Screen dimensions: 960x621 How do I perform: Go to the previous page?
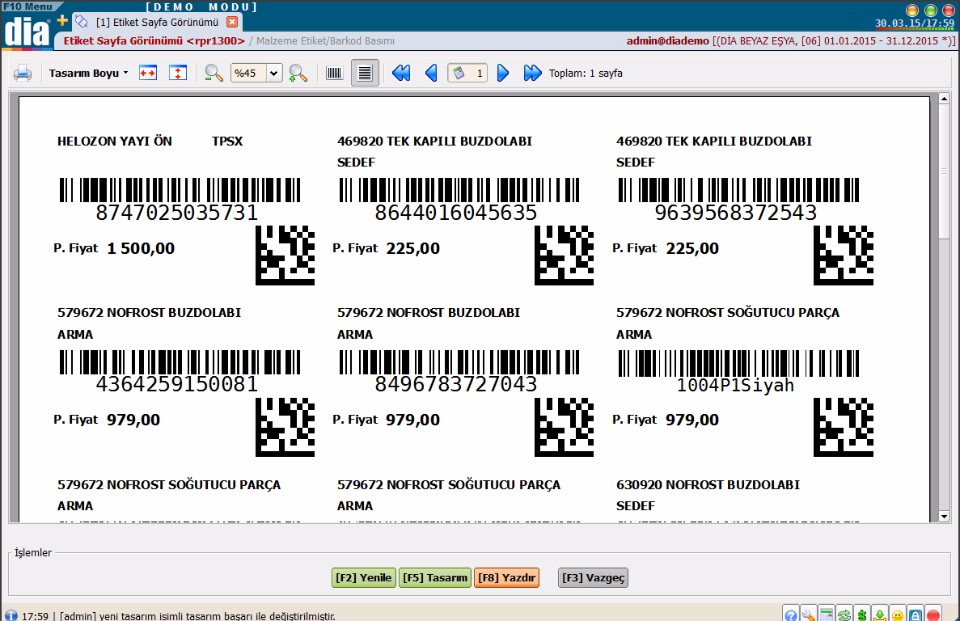[431, 73]
